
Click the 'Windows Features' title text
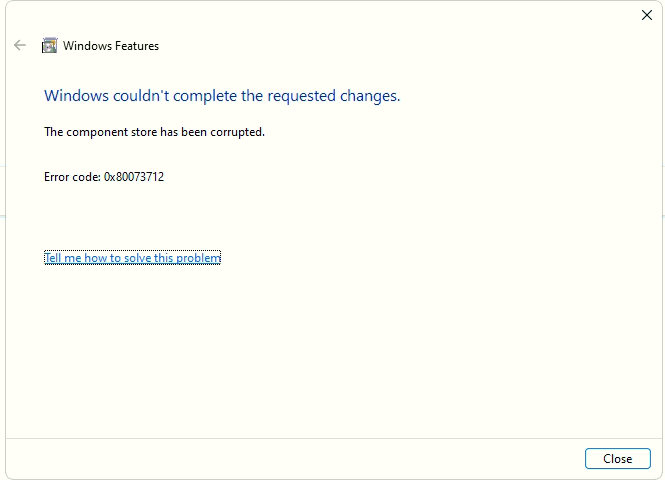110,45
